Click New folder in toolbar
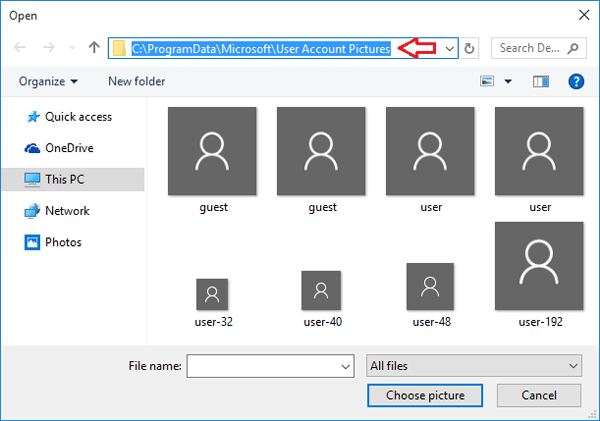Screen dimensions: 600x421 [x=135, y=81]
